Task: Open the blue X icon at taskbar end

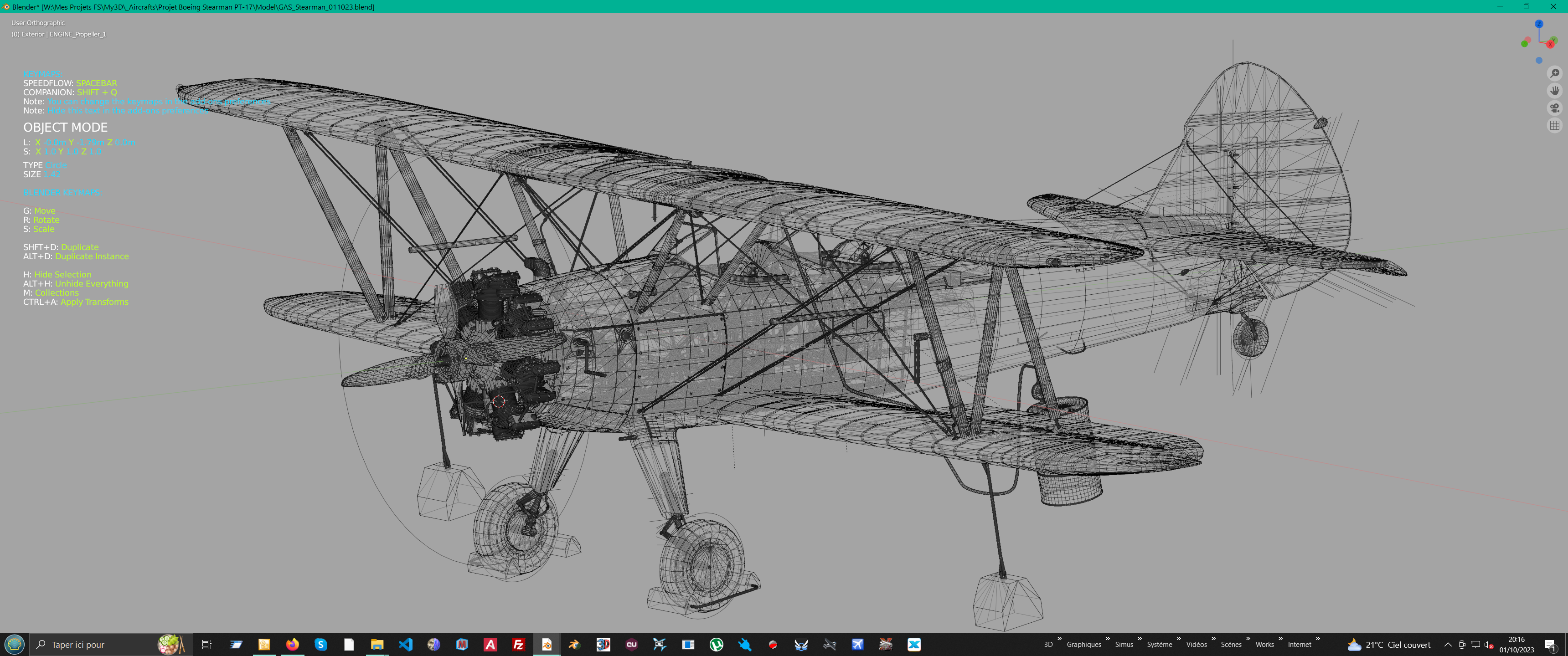Action: point(914,645)
